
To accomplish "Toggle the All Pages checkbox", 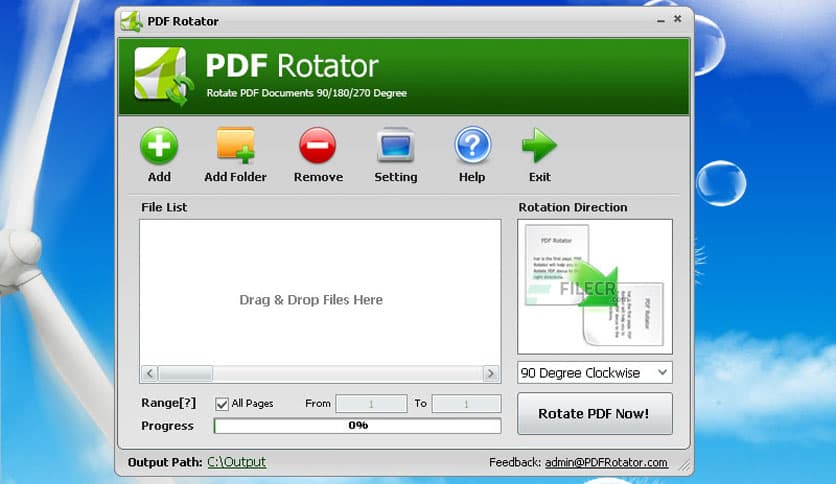I will tap(222, 404).
